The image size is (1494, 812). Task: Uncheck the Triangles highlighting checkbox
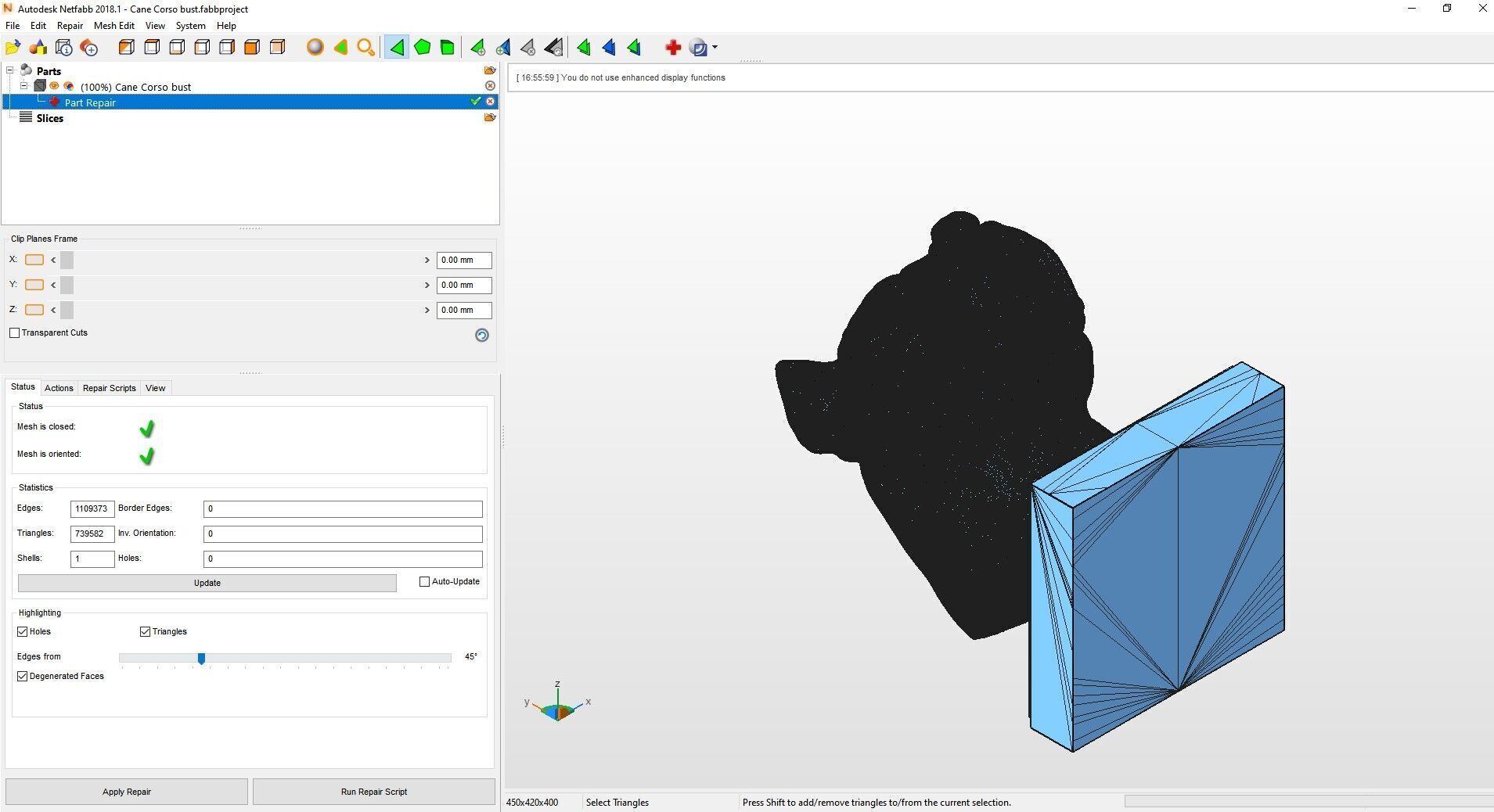tap(145, 631)
